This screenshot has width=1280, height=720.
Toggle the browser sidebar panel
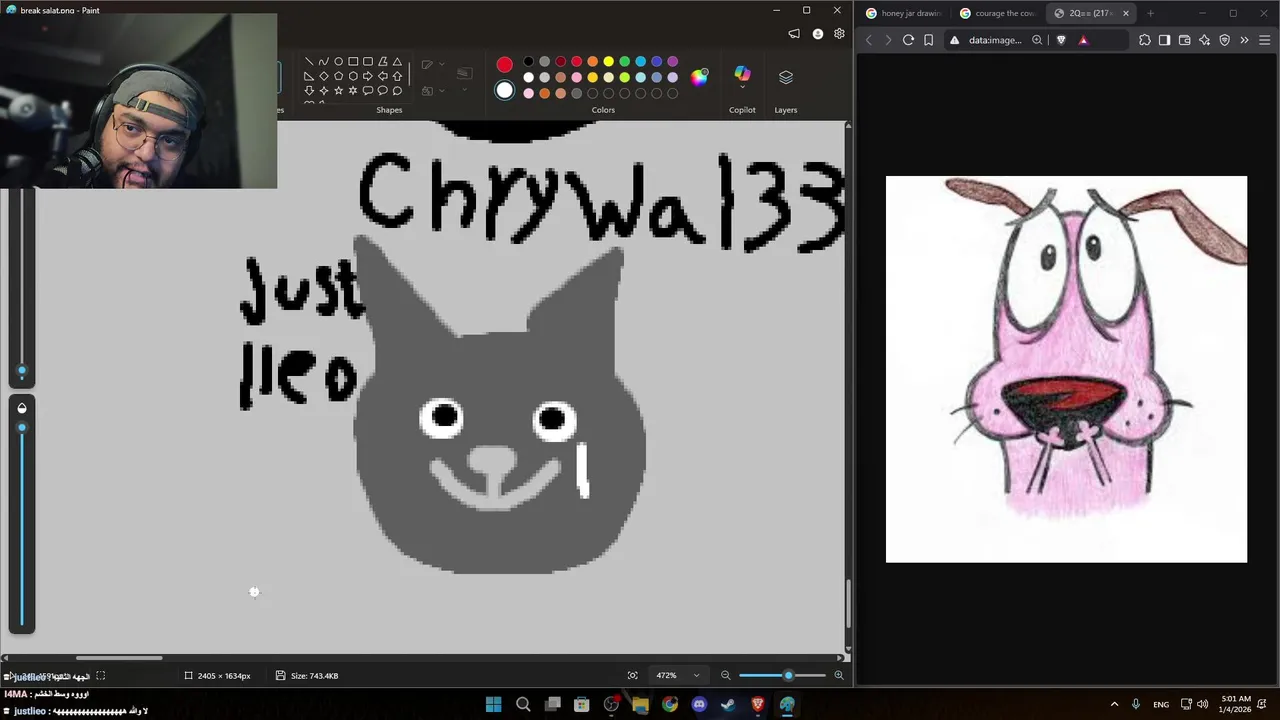coord(1165,40)
